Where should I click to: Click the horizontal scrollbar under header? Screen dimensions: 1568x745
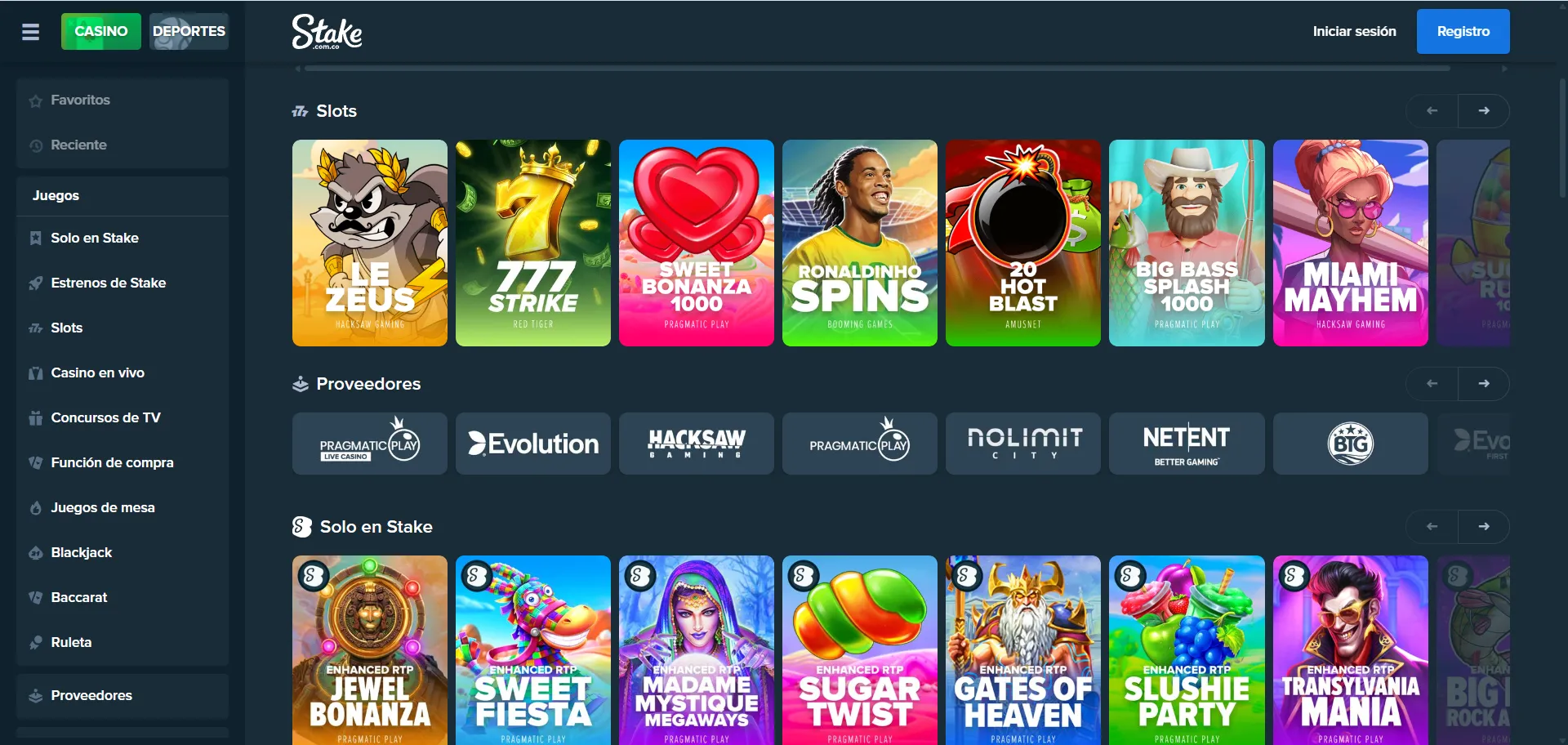877,69
